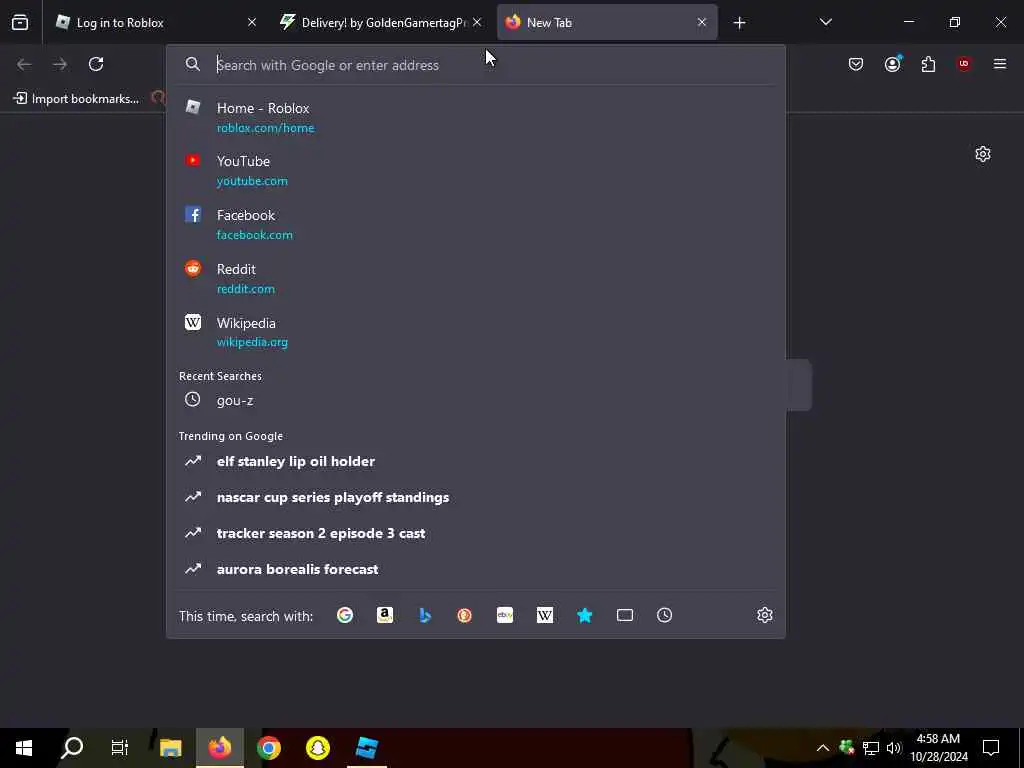Image resolution: width=1024 pixels, height=768 pixels.
Task: Reload the current page
Action: 96,64
